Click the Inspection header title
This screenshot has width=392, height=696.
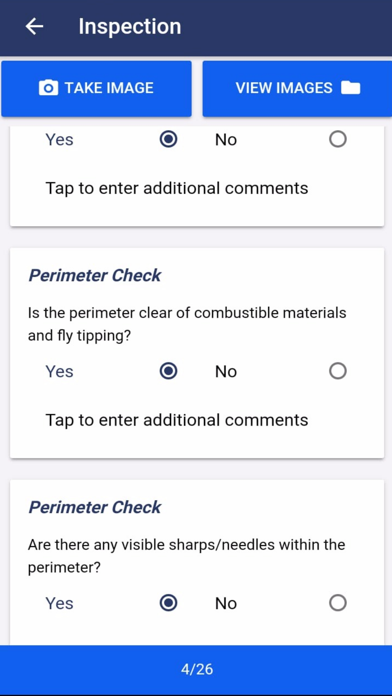130,27
